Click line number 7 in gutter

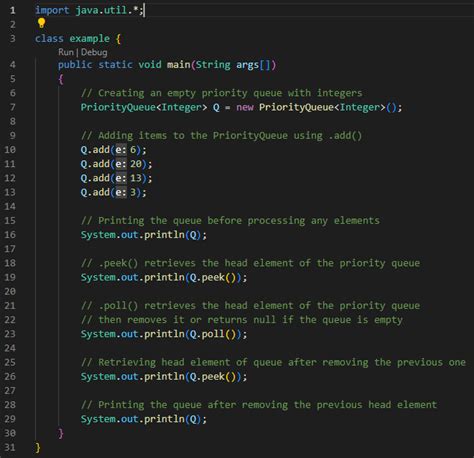point(13,107)
